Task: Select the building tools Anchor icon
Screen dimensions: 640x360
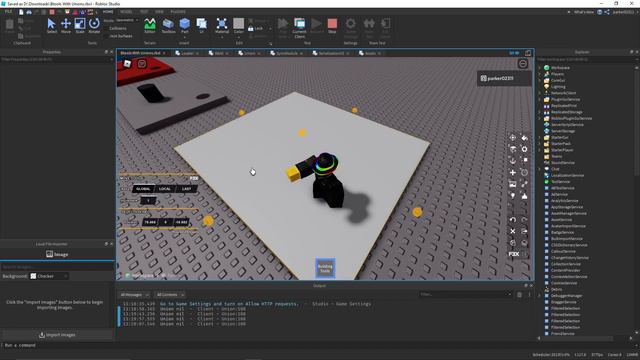Action: click(513, 161)
